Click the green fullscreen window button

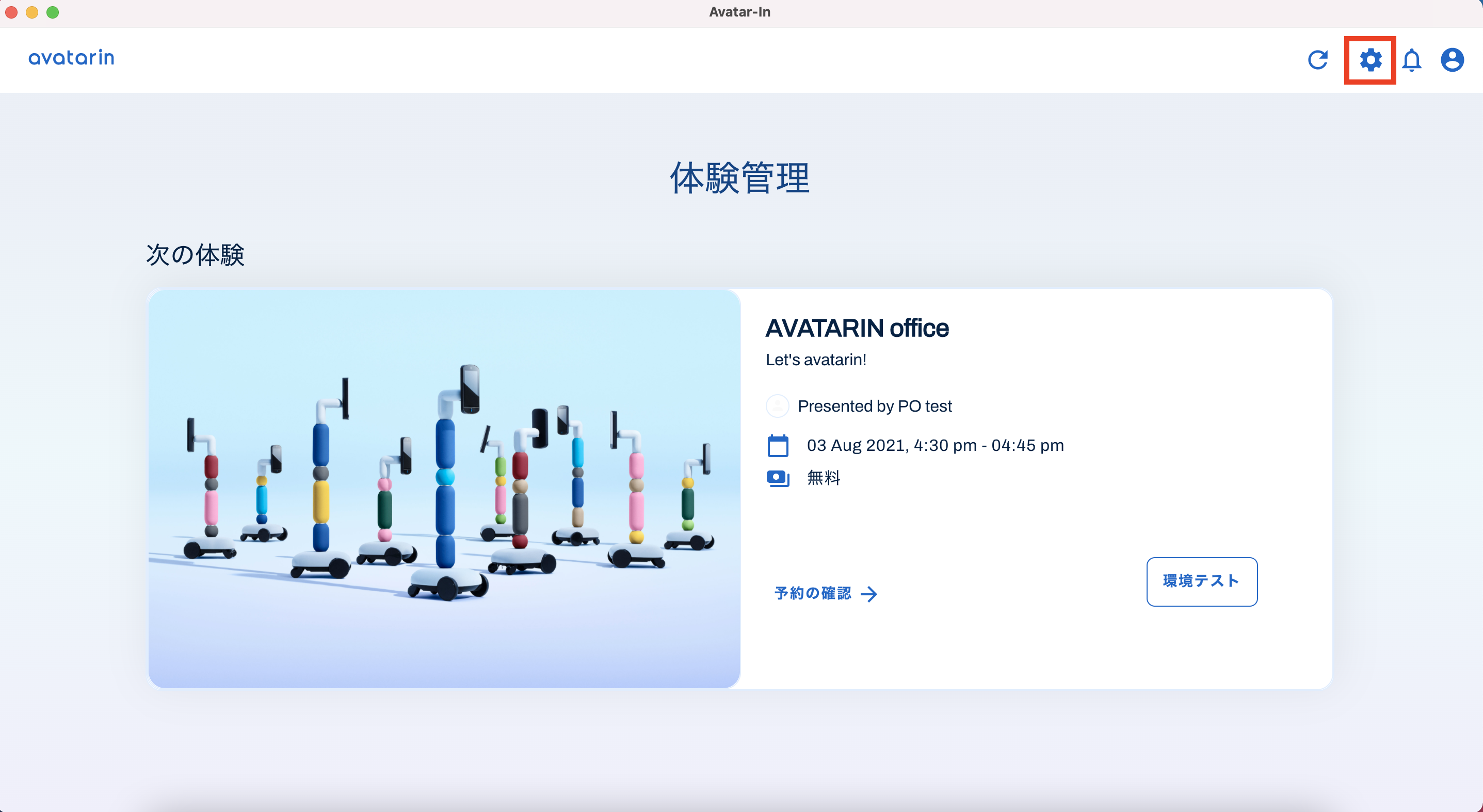point(53,12)
